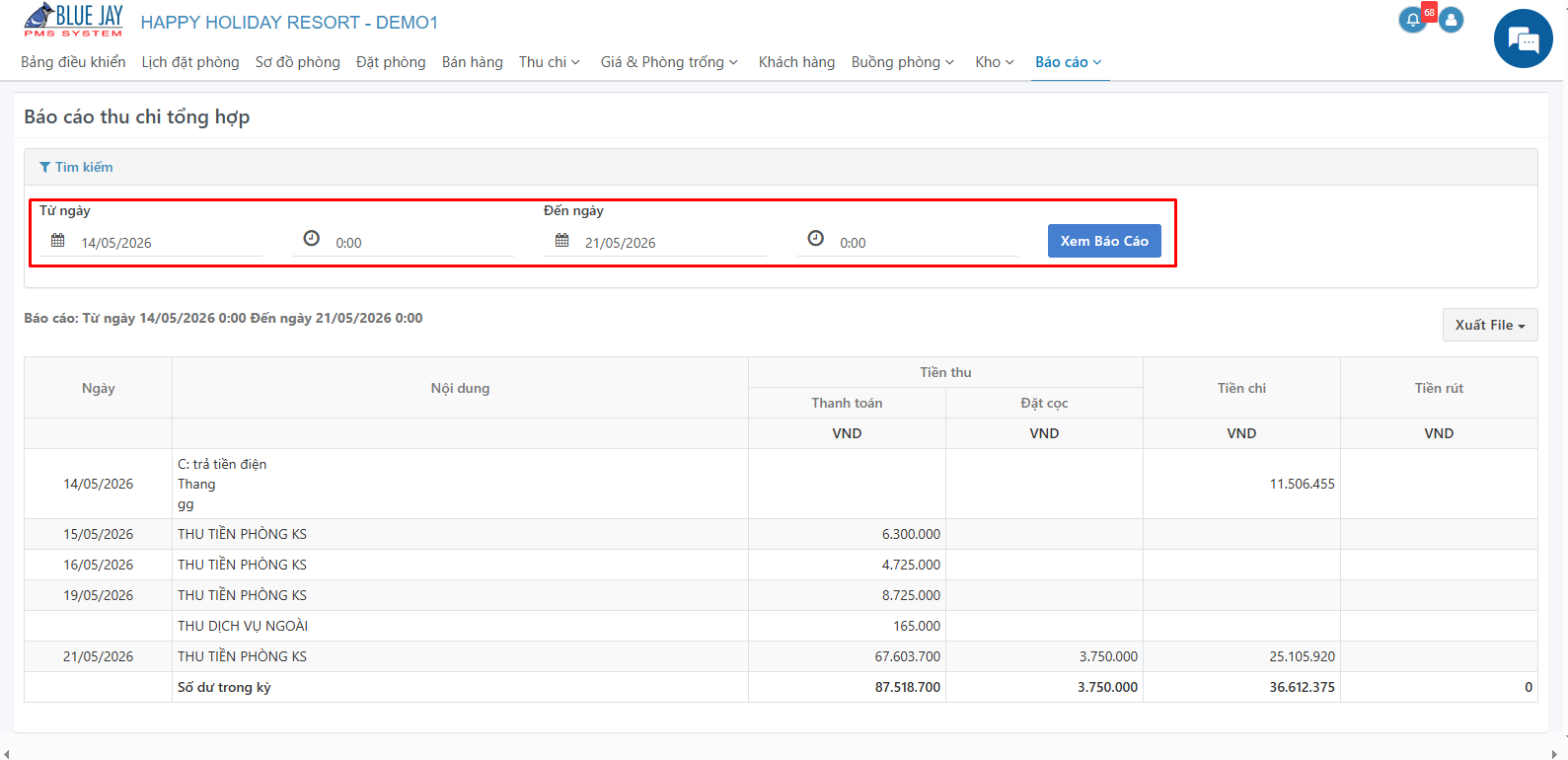Click the horizontal scrollbar left arrow

pos(7,755)
